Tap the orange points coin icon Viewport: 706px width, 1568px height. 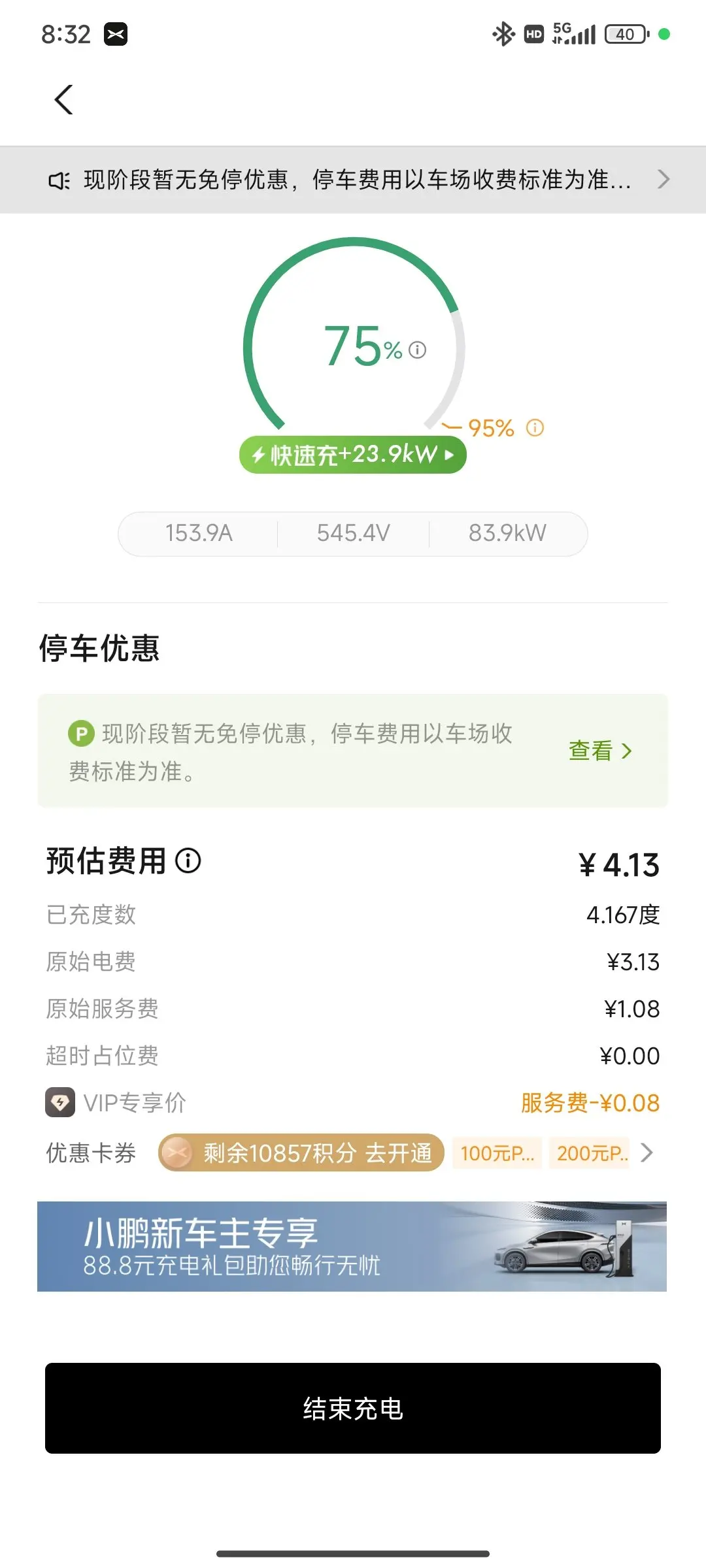tap(176, 1153)
